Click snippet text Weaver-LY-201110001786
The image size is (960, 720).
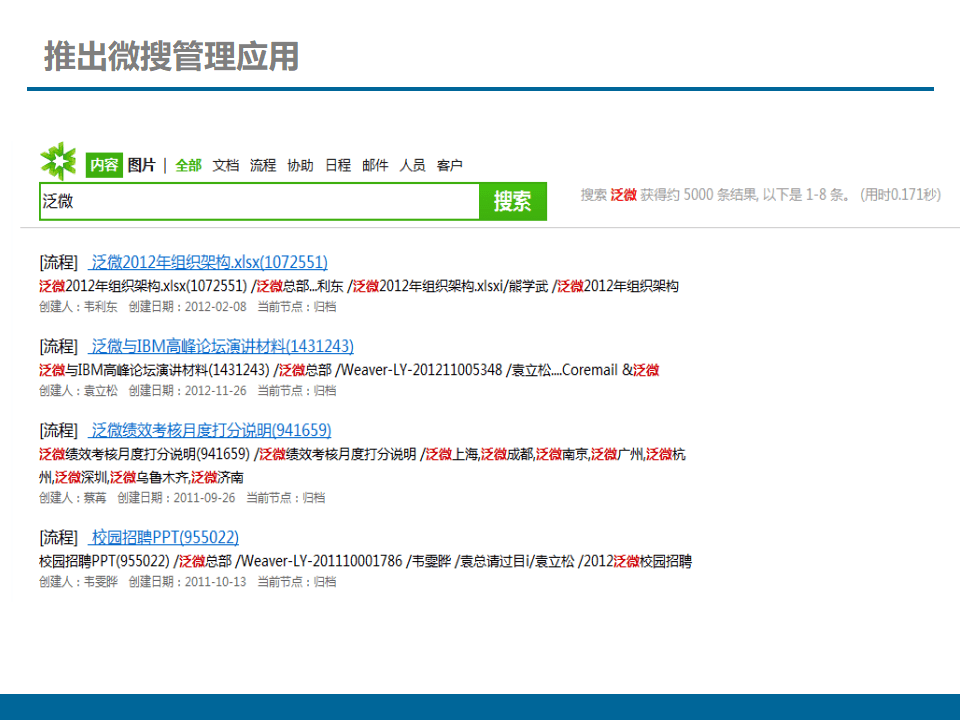321,561
